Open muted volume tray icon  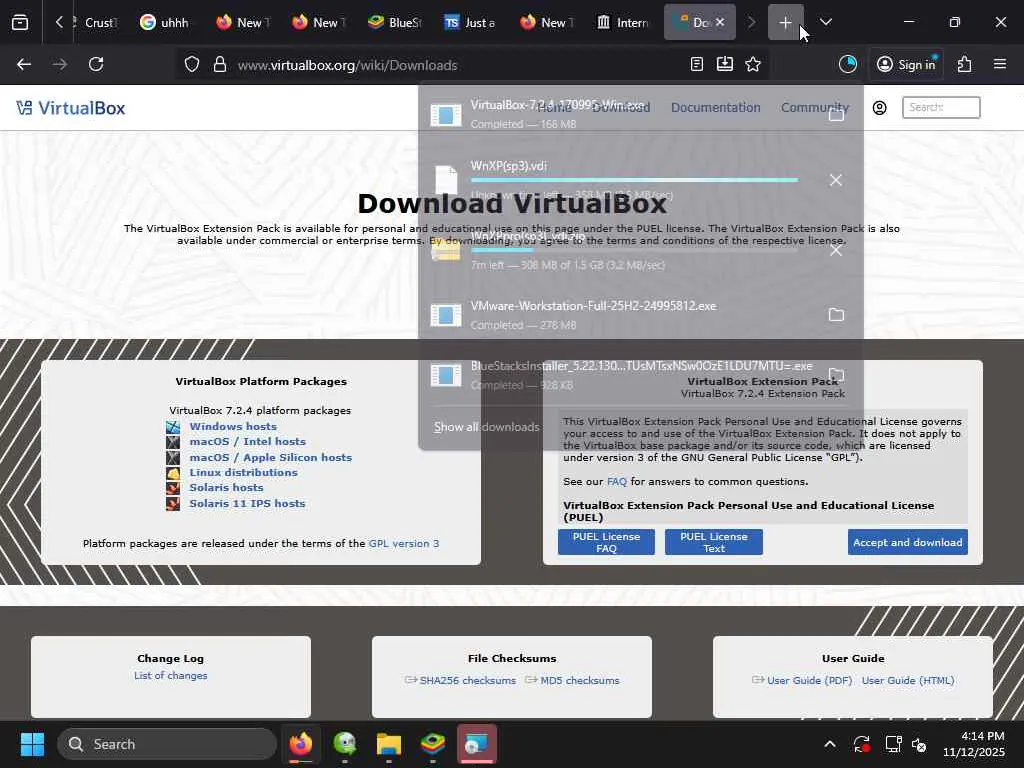tap(920, 744)
